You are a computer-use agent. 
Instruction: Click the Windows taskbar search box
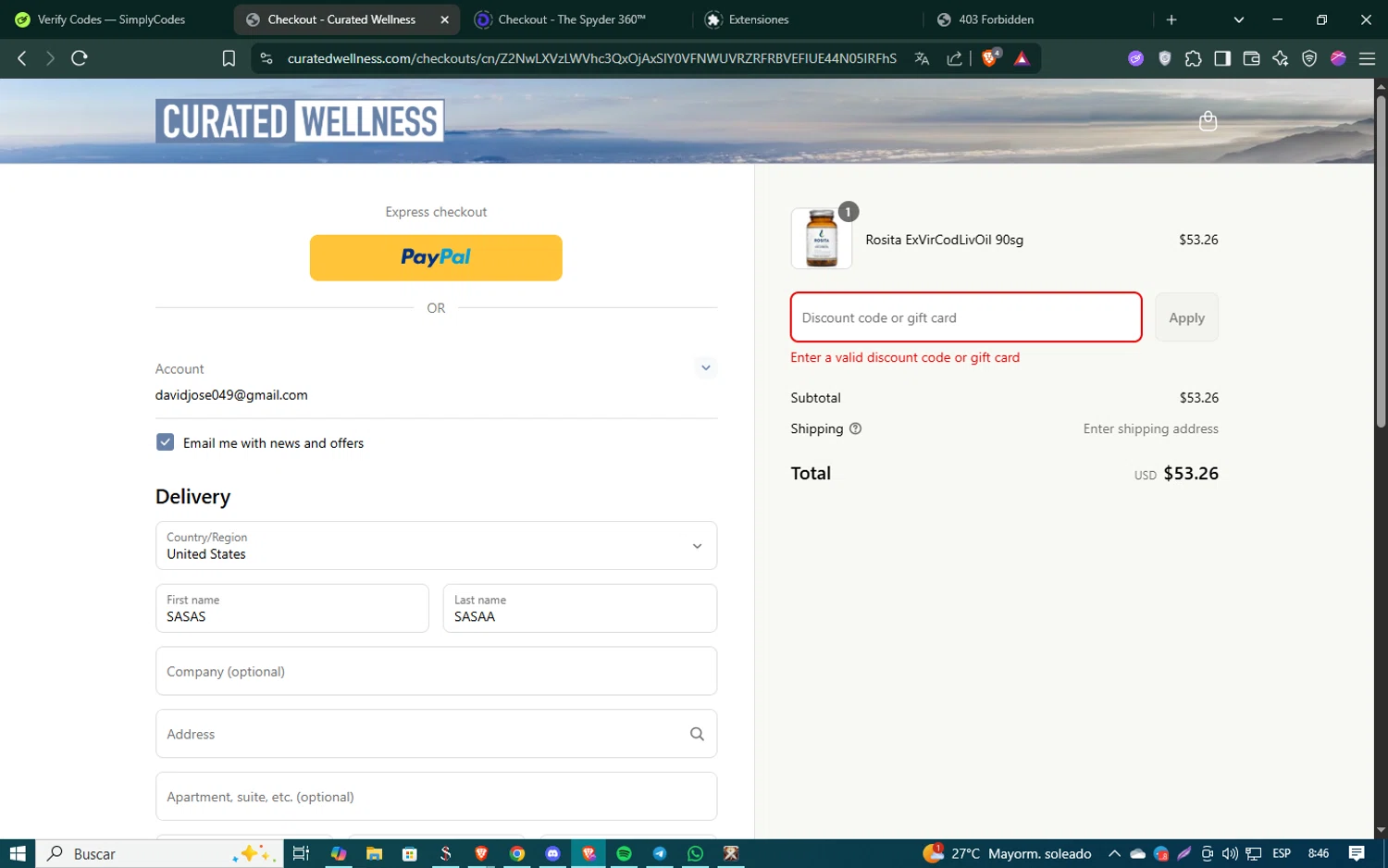(159, 853)
